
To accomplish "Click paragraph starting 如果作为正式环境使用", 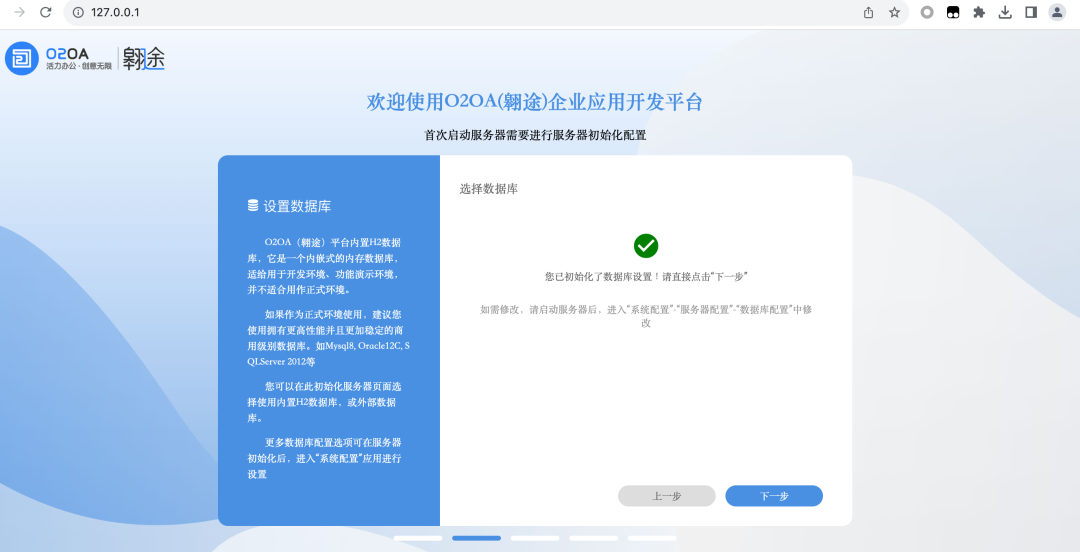I will tap(329, 338).
